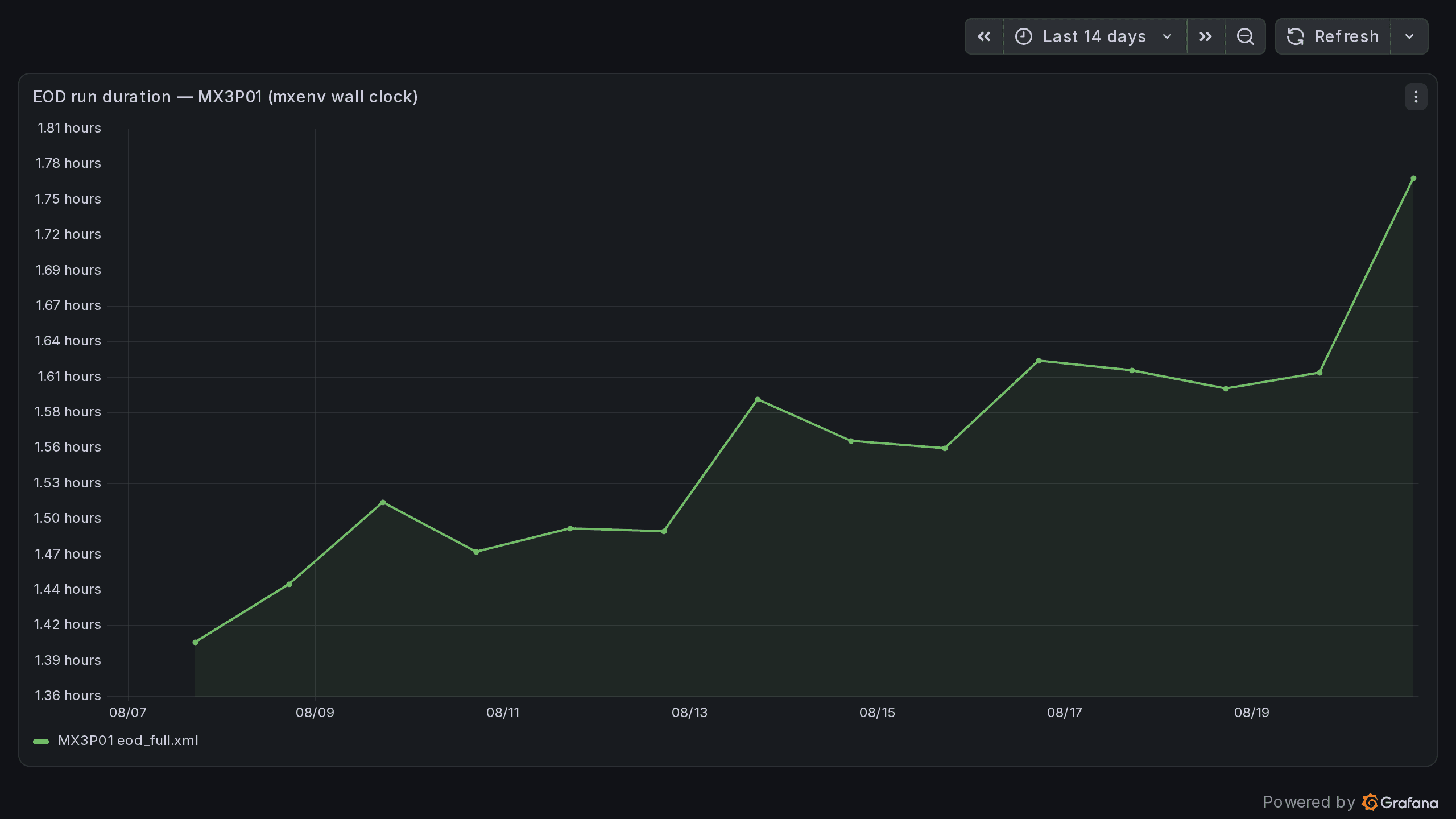Shift time range backward with double-left arrows
This screenshot has height=819, width=1456.
pos(984,36)
